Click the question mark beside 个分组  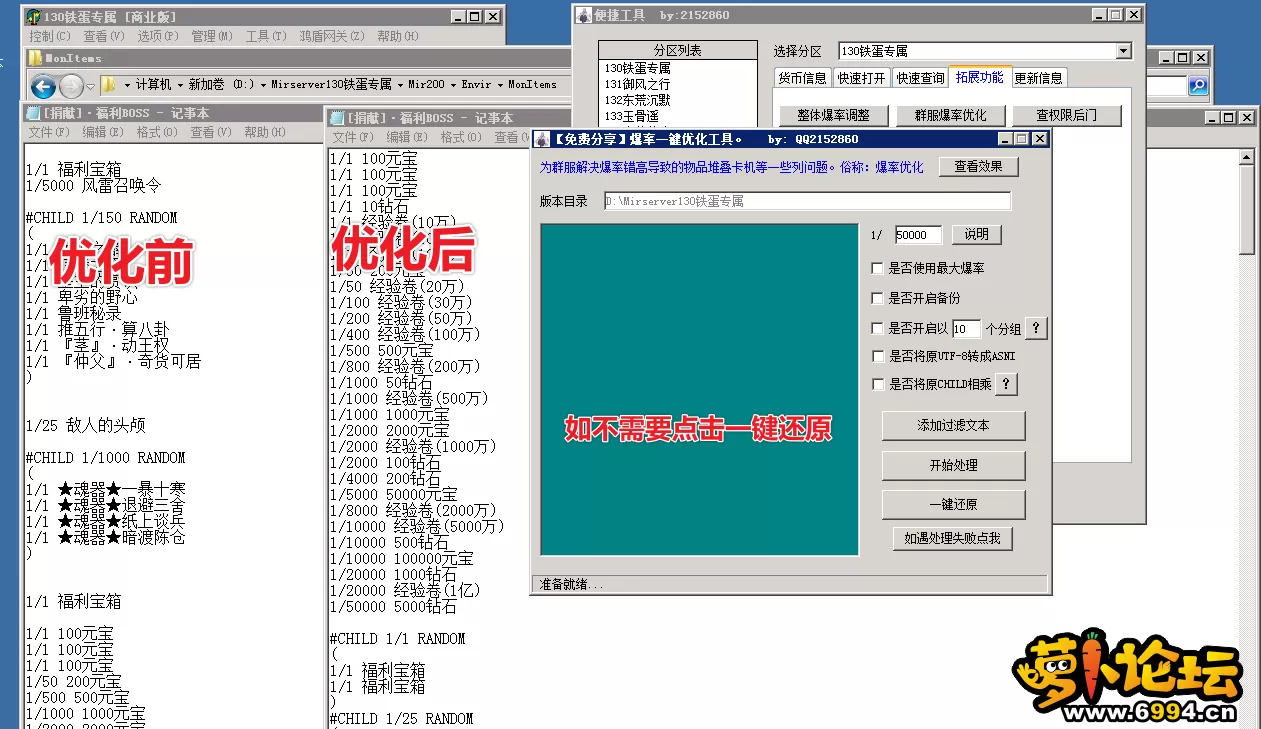coord(1036,328)
